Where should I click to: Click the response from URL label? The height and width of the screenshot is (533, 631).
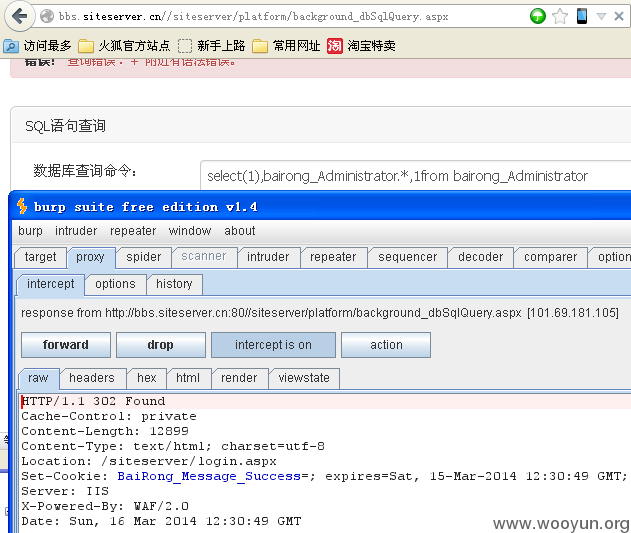pyautogui.click(x=320, y=313)
